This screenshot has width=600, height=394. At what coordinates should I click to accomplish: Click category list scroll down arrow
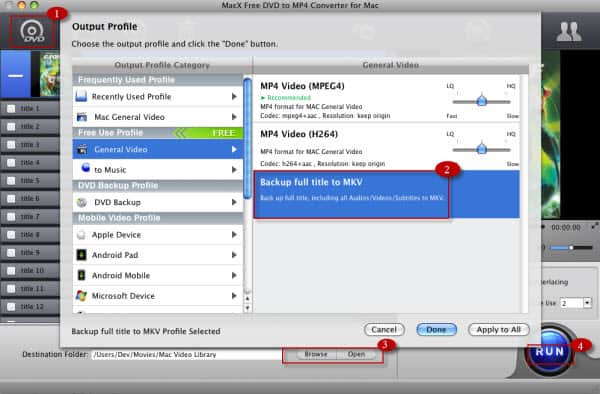[248, 308]
